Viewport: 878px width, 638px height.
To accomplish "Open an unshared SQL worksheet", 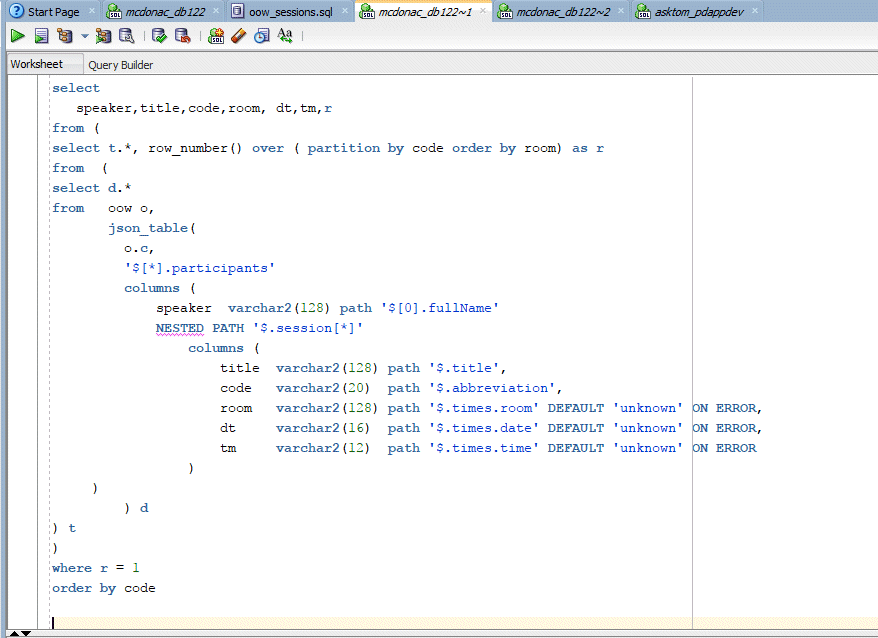I will 216,36.
